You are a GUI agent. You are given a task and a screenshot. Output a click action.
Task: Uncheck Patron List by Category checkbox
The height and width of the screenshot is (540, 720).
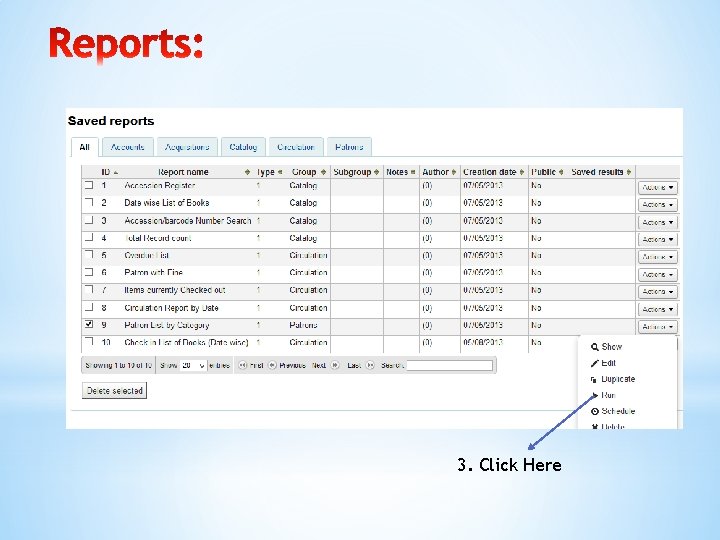point(89,324)
